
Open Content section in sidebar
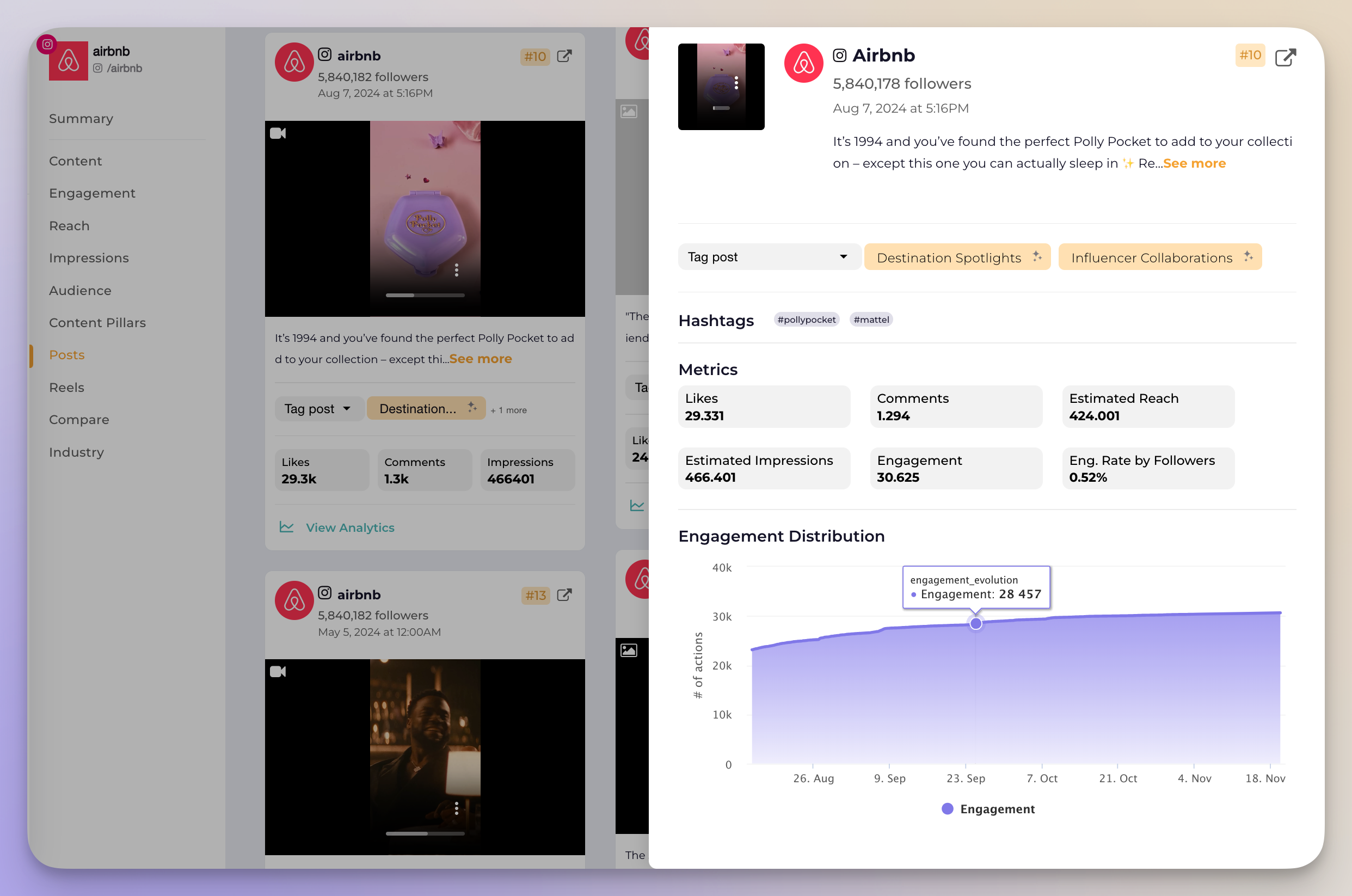76,161
